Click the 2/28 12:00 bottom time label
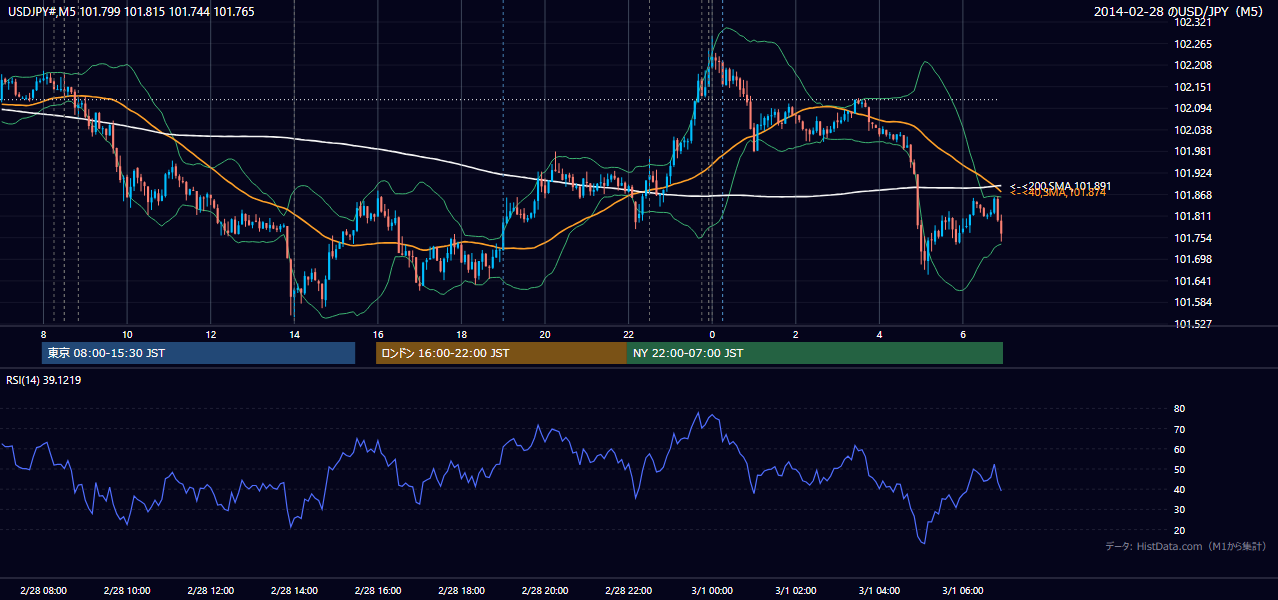1278x600 pixels. pyautogui.click(x=210, y=590)
